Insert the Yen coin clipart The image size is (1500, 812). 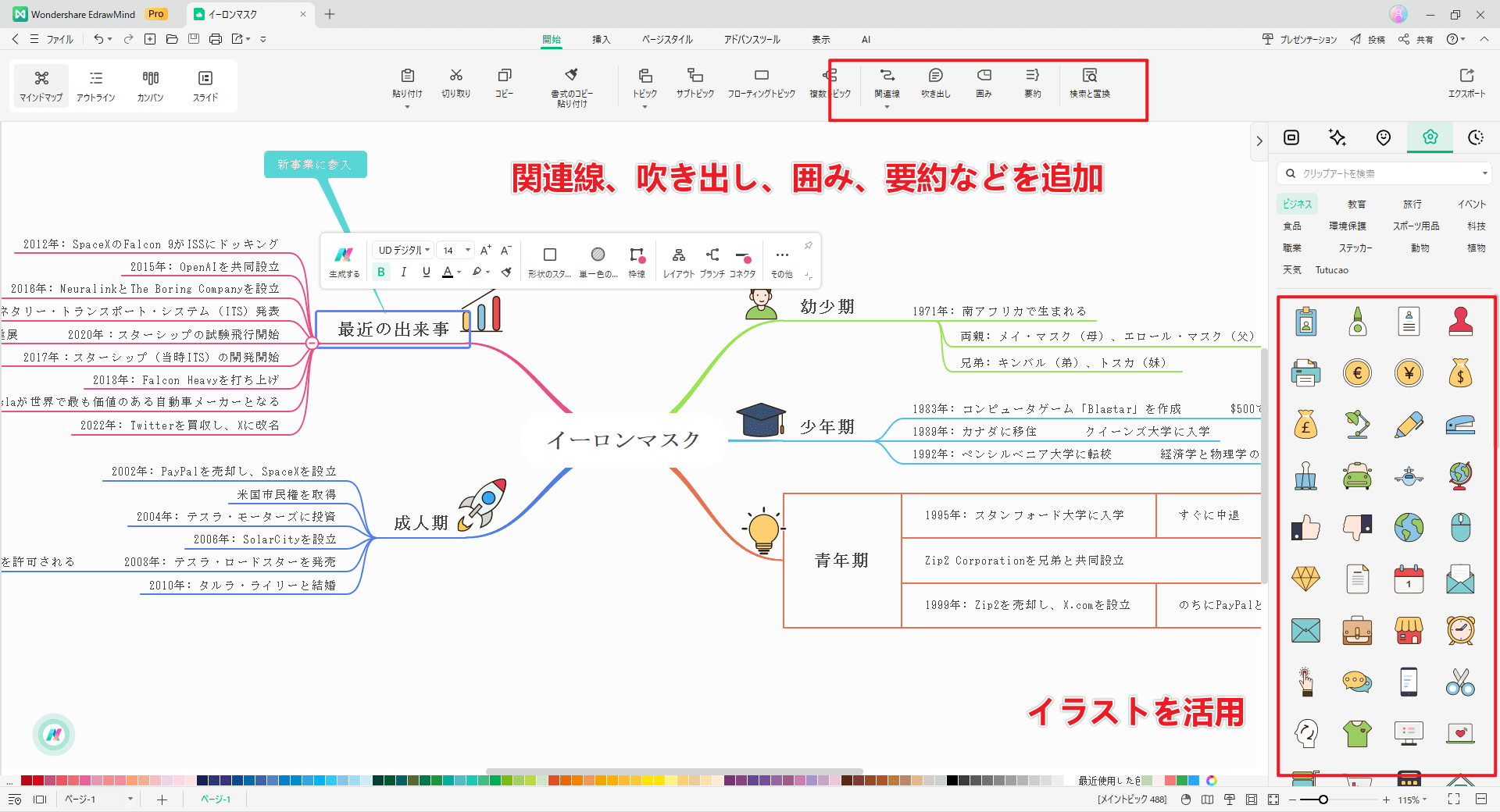[1409, 373]
